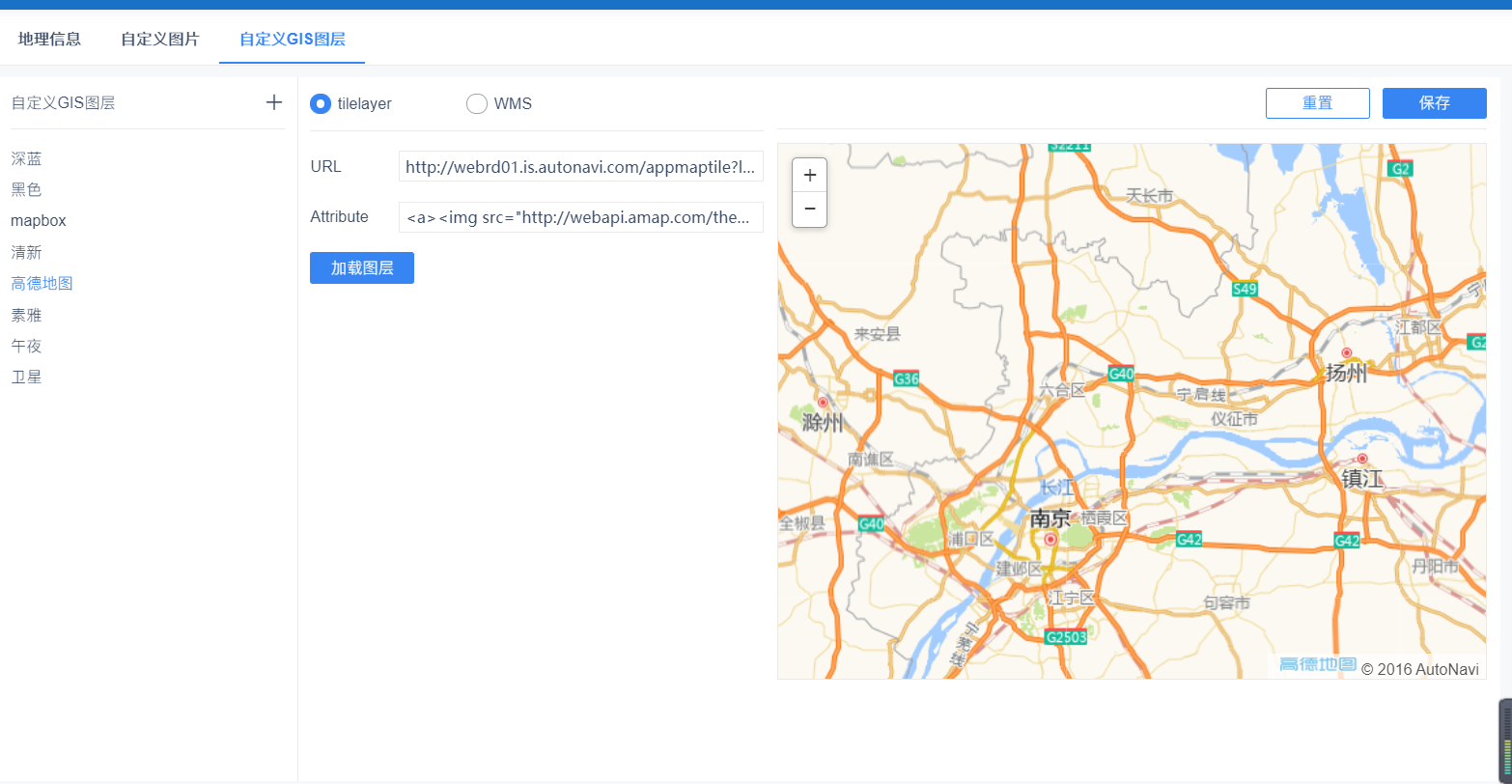The height and width of the screenshot is (784, 1512).
Task: Open the 自定义GIS图层 tab
Action: click(x=293, y=40)
